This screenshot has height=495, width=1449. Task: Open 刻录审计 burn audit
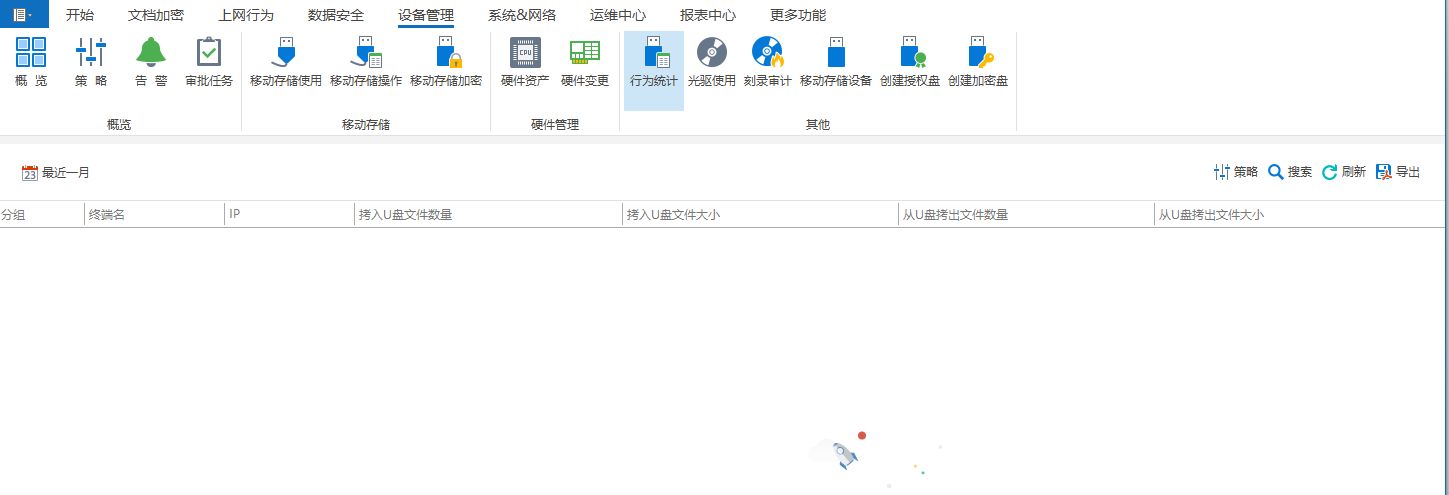768,62
